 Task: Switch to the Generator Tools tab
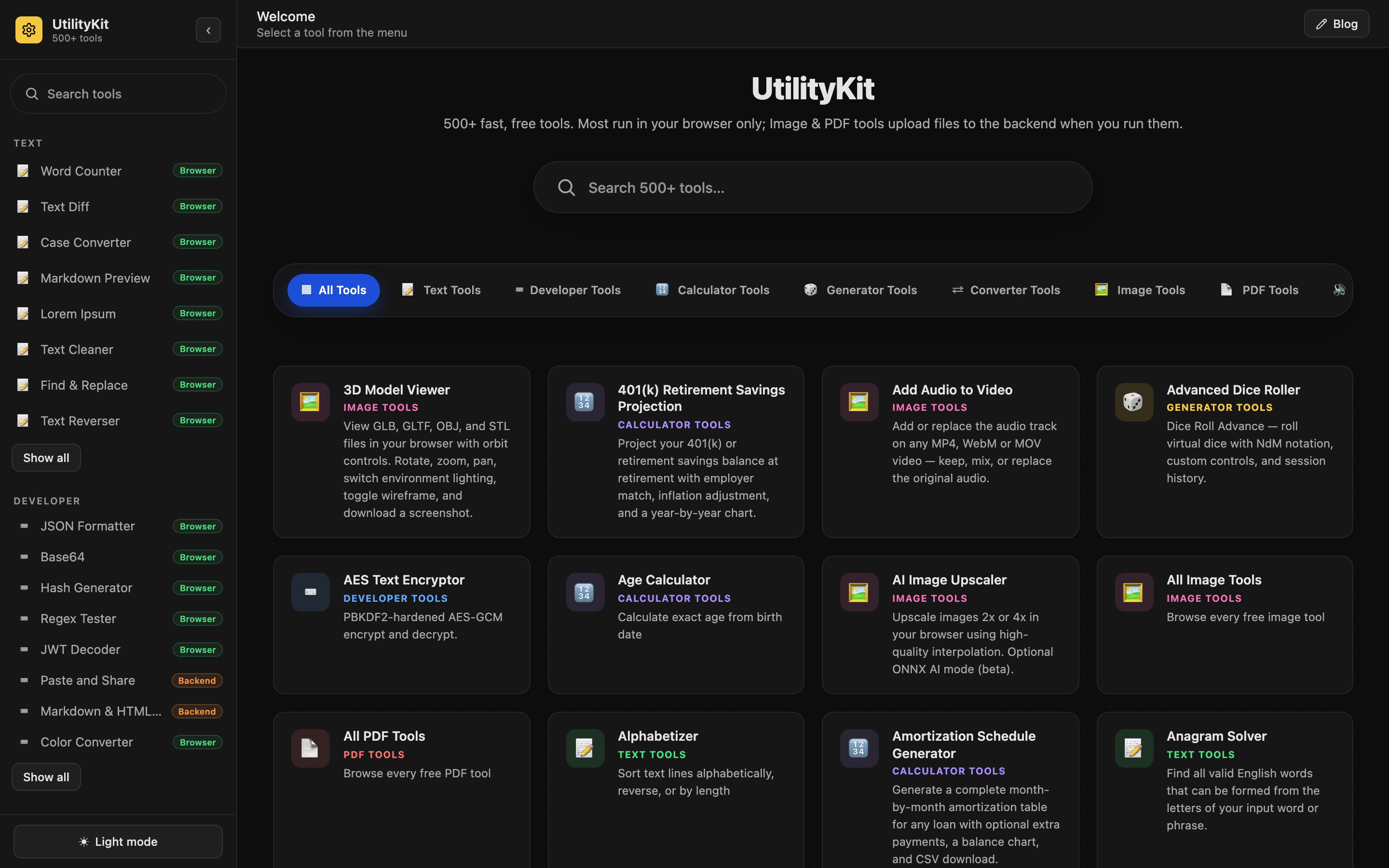tap(860, 290)
